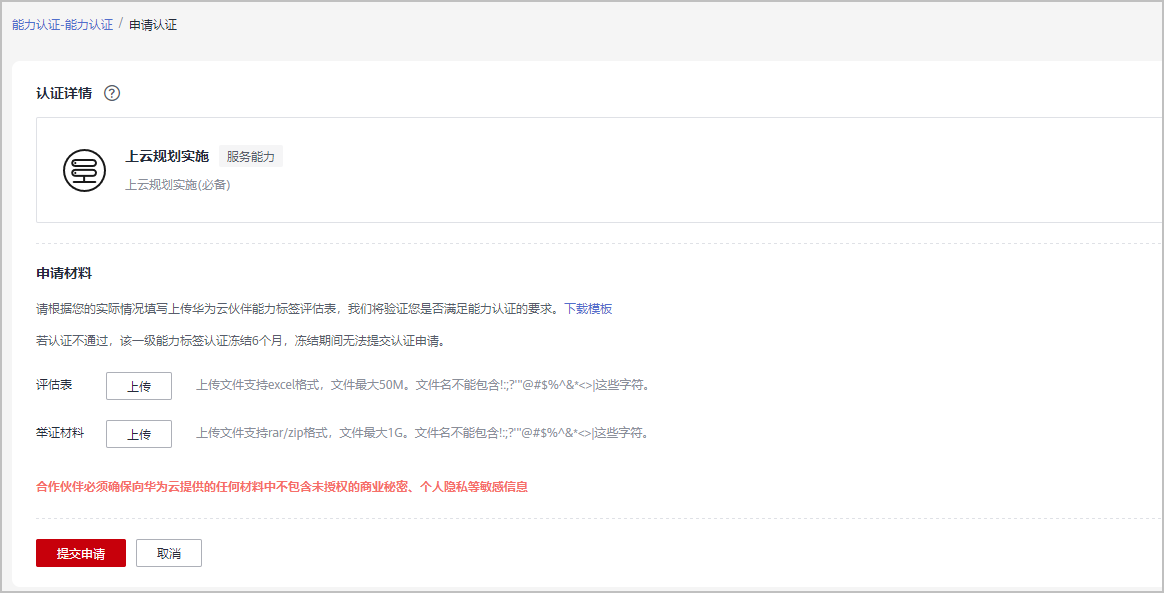Click the 申请材料 section heading
Viewport: 1164px width, 593px height.
tap(64, 273)
